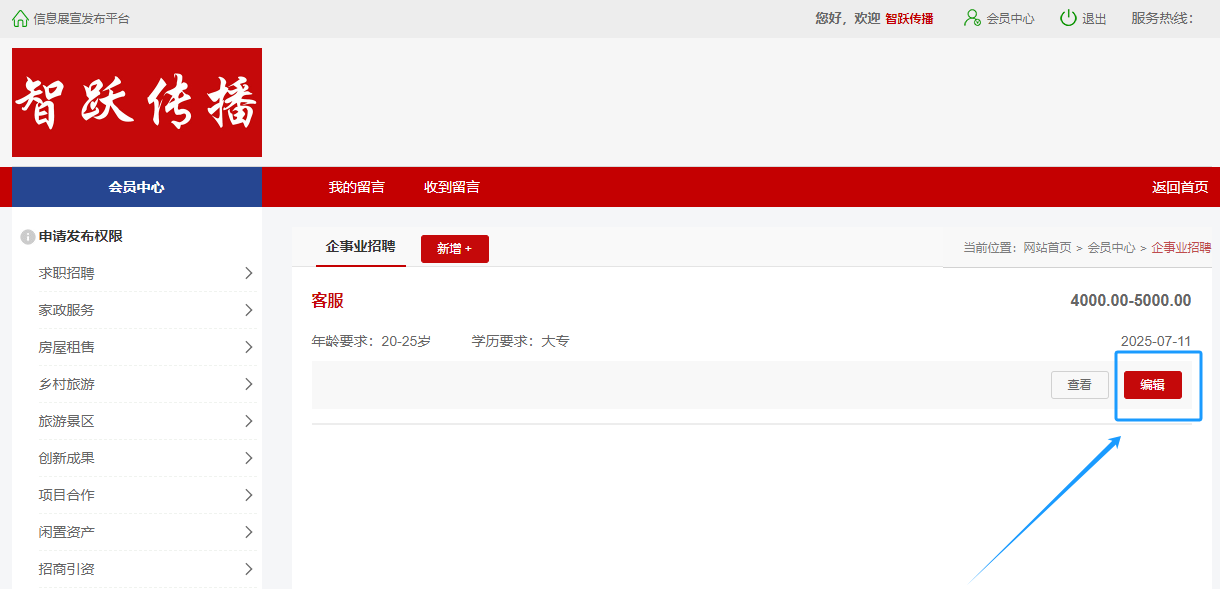1220x589 pixels.
Task: Click 会员中心 in the breadcrumb
Action: tap(1112, 248)
